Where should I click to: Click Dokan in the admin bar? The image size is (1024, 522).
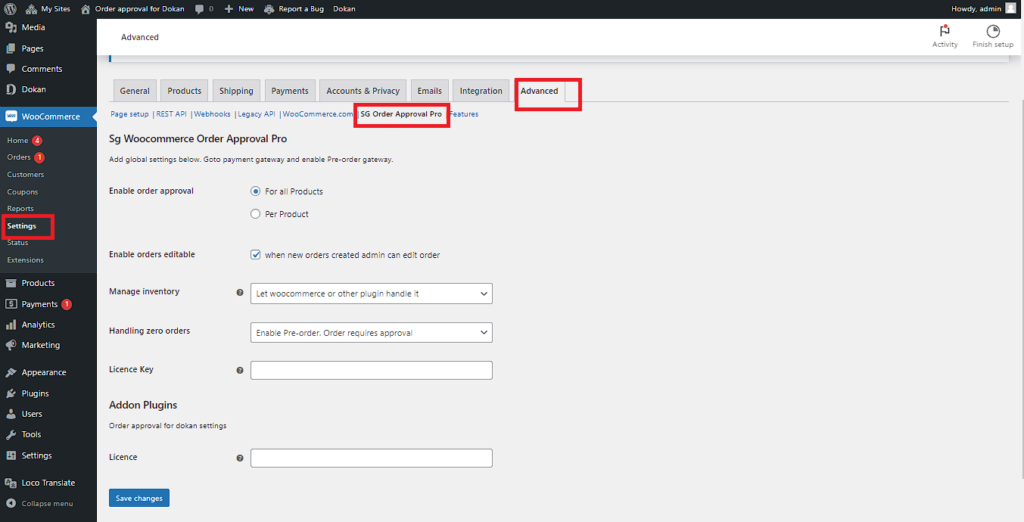click(344, 9)
